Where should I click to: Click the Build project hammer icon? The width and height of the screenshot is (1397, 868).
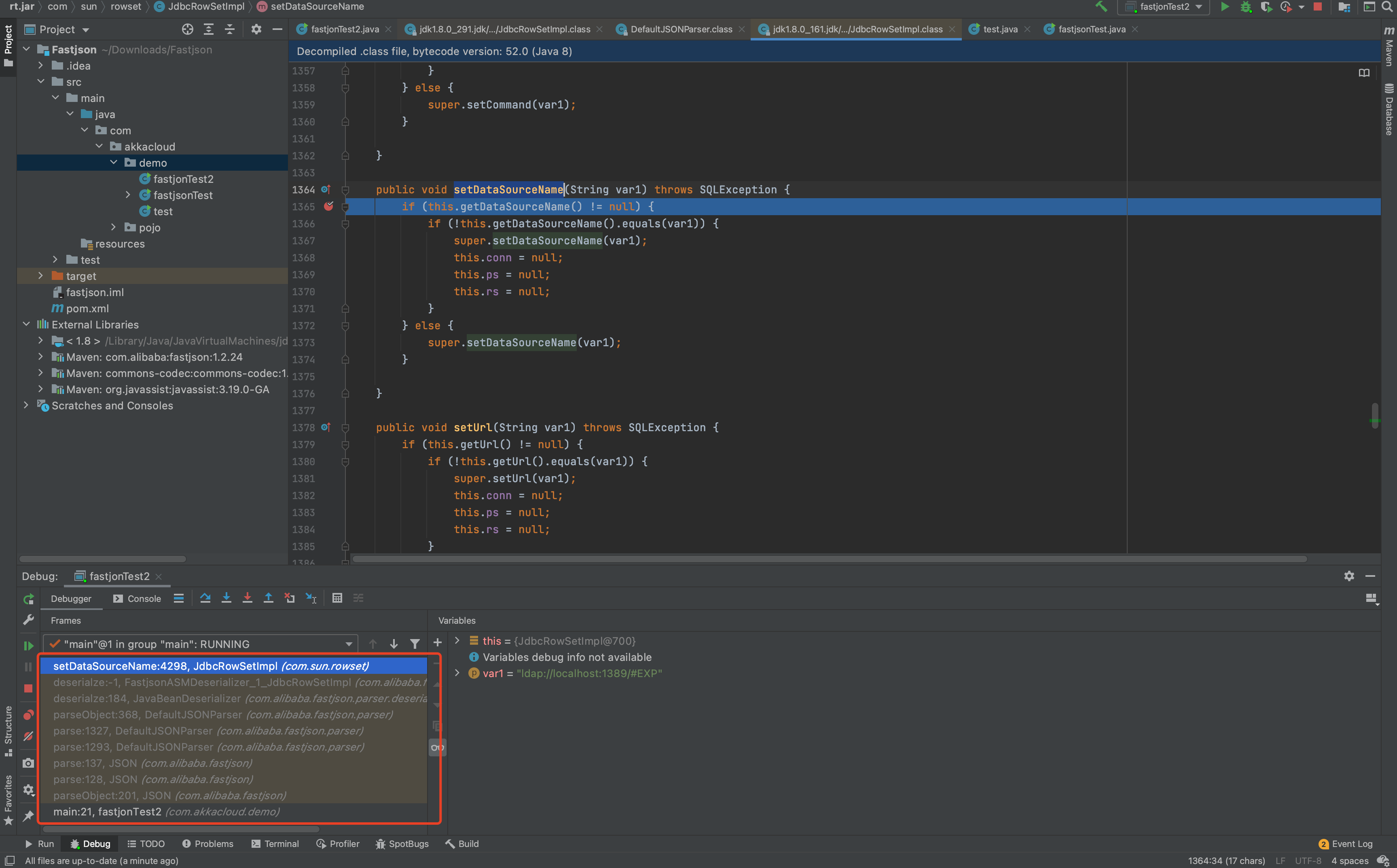[1101, 7]
